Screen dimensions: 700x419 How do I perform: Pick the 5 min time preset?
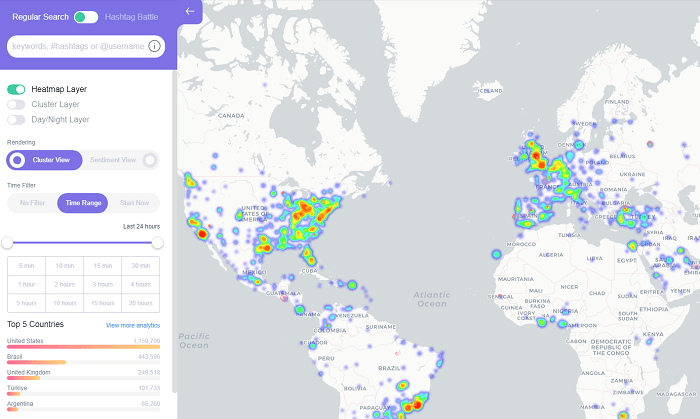pyautogui.click(x=27, y=265)
